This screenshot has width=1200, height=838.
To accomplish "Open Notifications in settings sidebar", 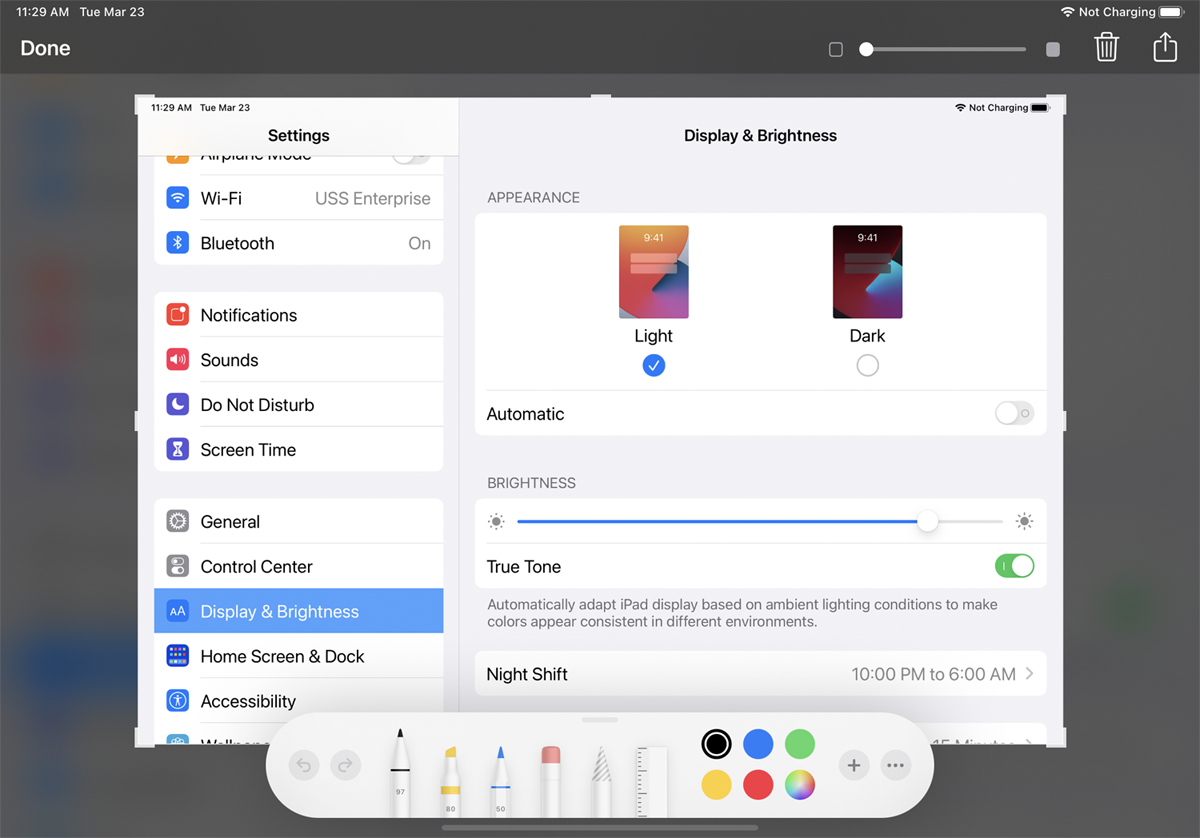I will [299, 315].
